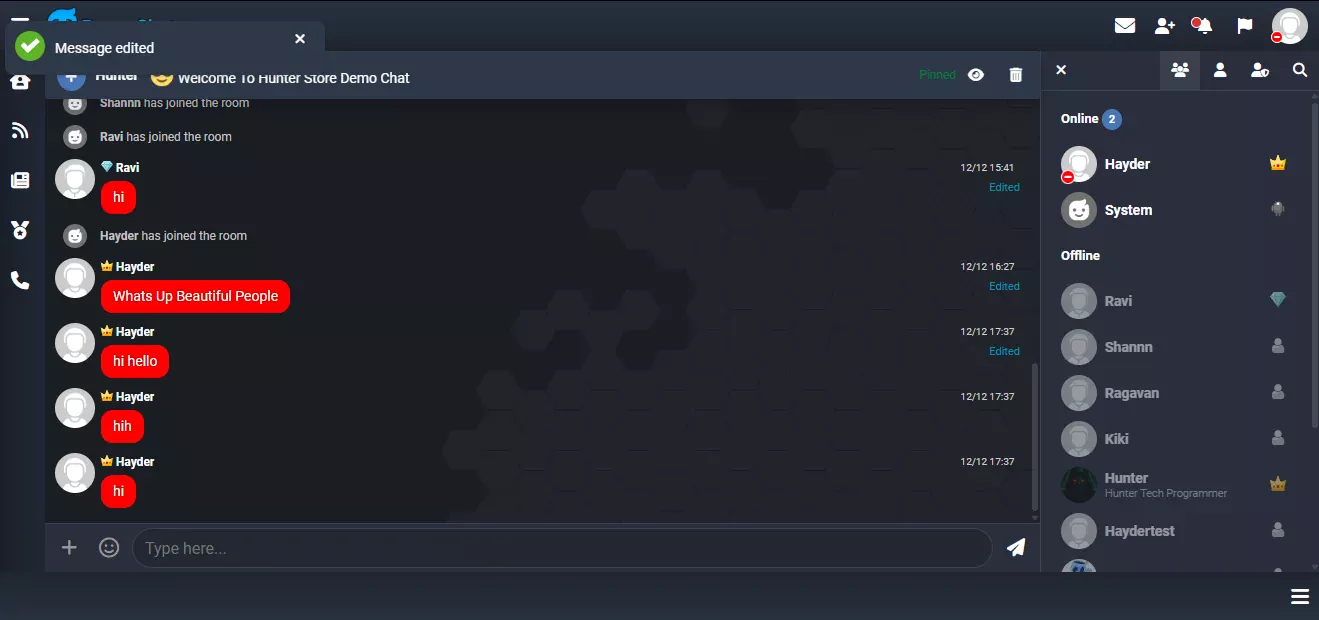Delete the pinned message with trash icon
Viewport: 1319px width, 620px height.
click(x=1016, y=75)
